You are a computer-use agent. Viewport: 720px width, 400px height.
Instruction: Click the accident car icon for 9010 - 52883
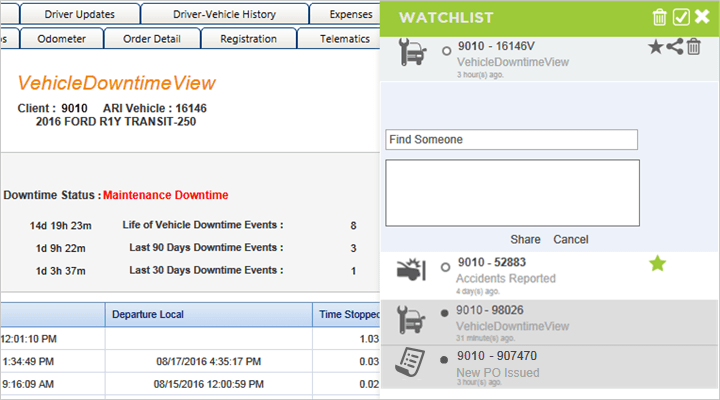pos(411,270)
